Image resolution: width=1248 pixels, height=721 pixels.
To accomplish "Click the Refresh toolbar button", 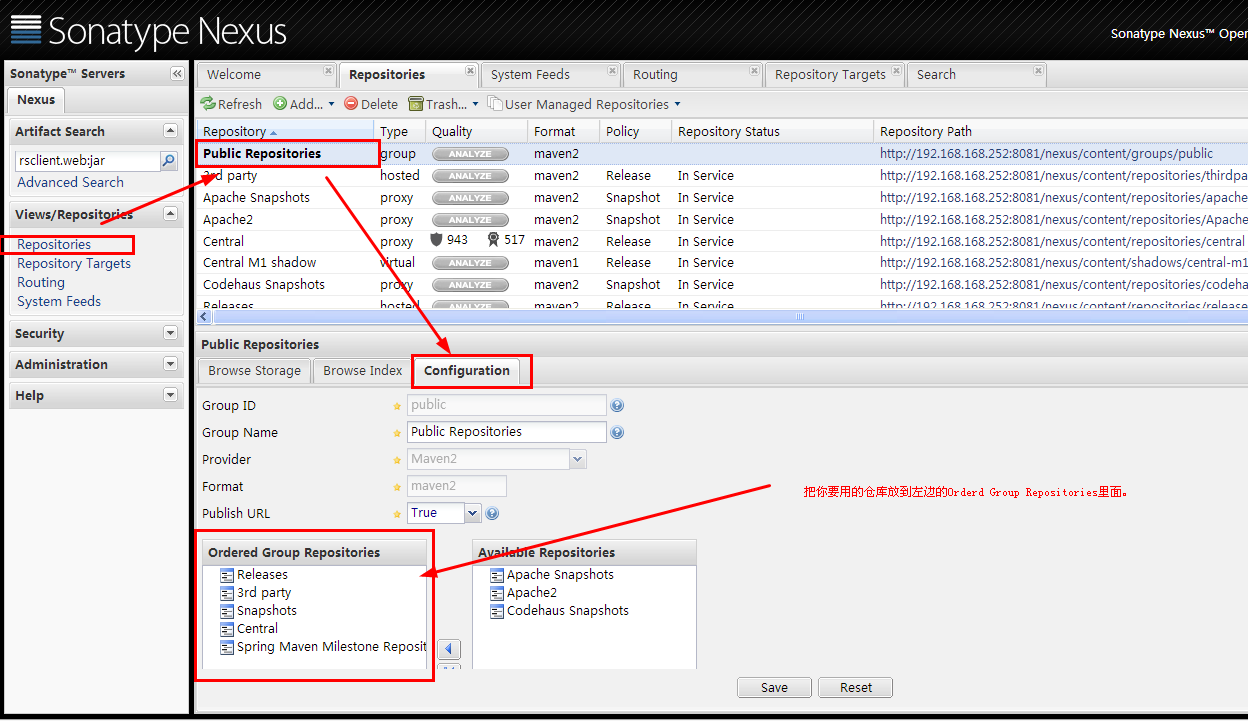I will (231, 104).
